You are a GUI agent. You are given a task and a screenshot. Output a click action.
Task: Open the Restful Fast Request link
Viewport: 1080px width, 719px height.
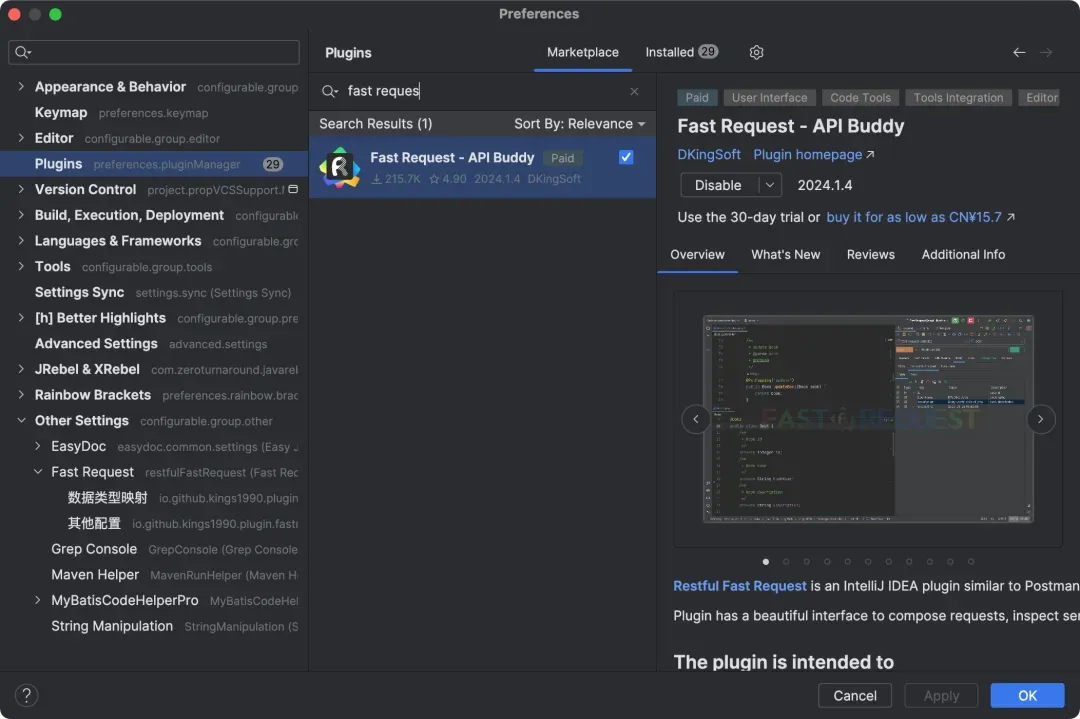point(740,585)
